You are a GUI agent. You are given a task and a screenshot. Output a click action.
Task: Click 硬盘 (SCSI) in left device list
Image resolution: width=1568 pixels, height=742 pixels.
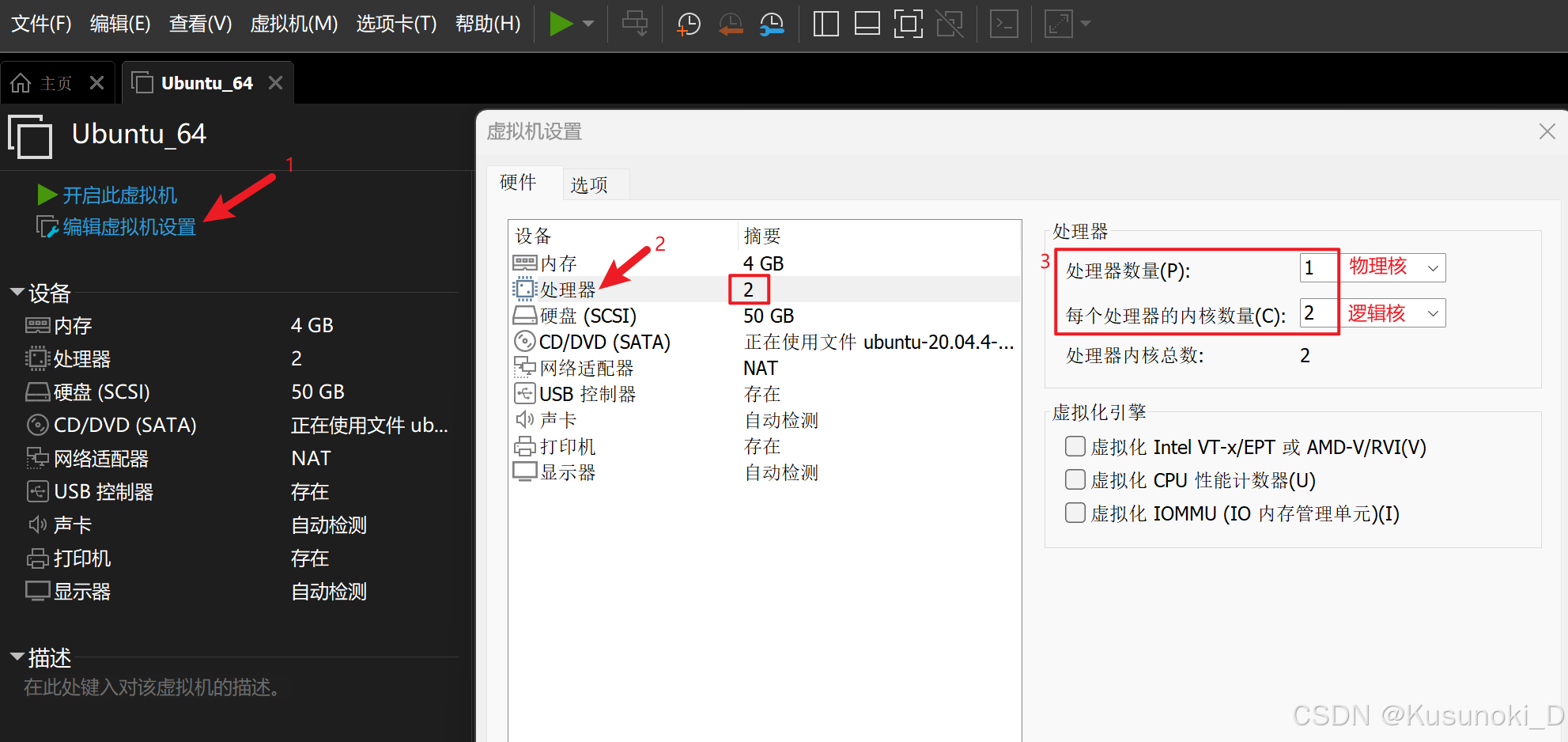point(102,392)
